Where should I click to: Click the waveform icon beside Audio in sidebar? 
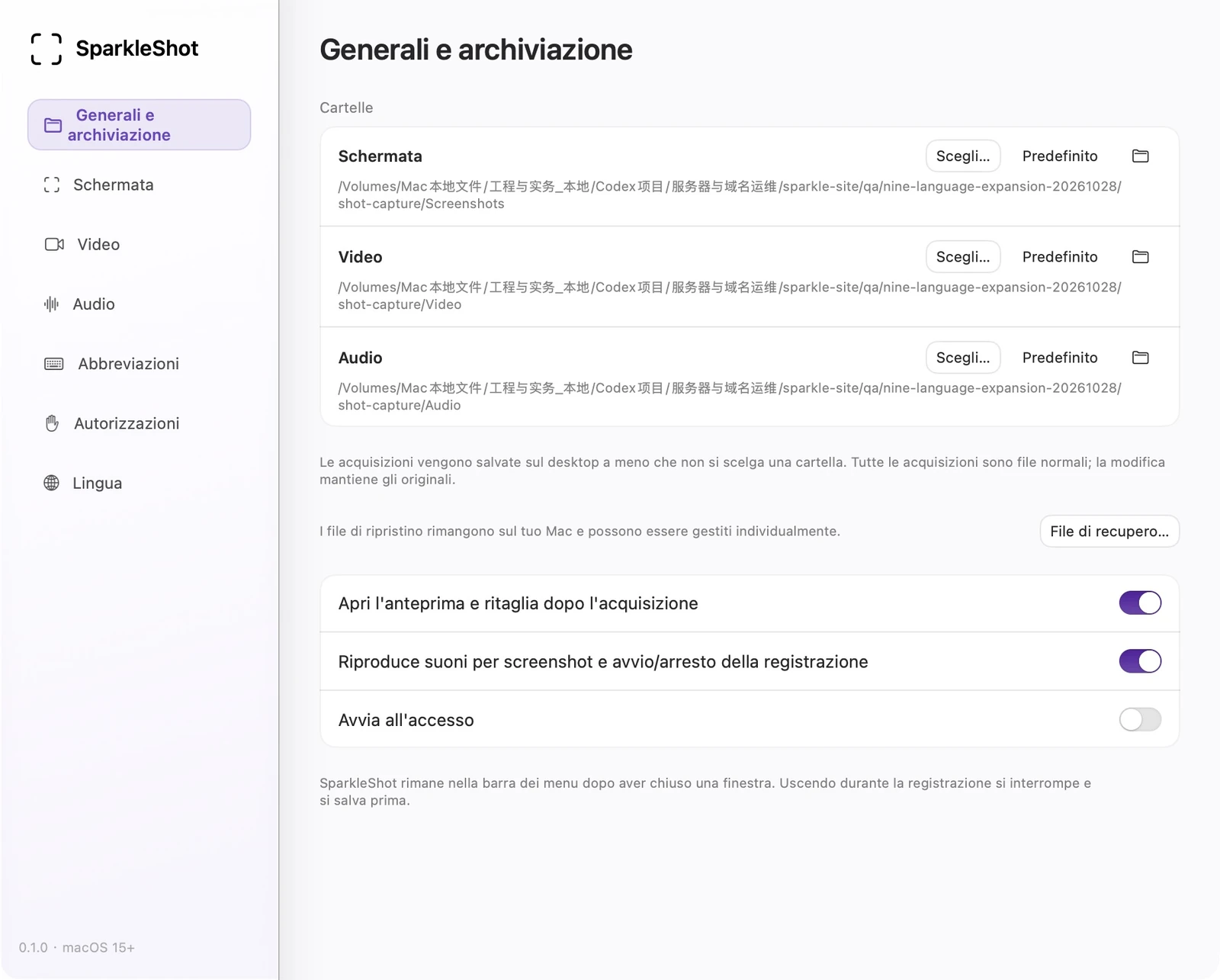(x=51, y=304)
